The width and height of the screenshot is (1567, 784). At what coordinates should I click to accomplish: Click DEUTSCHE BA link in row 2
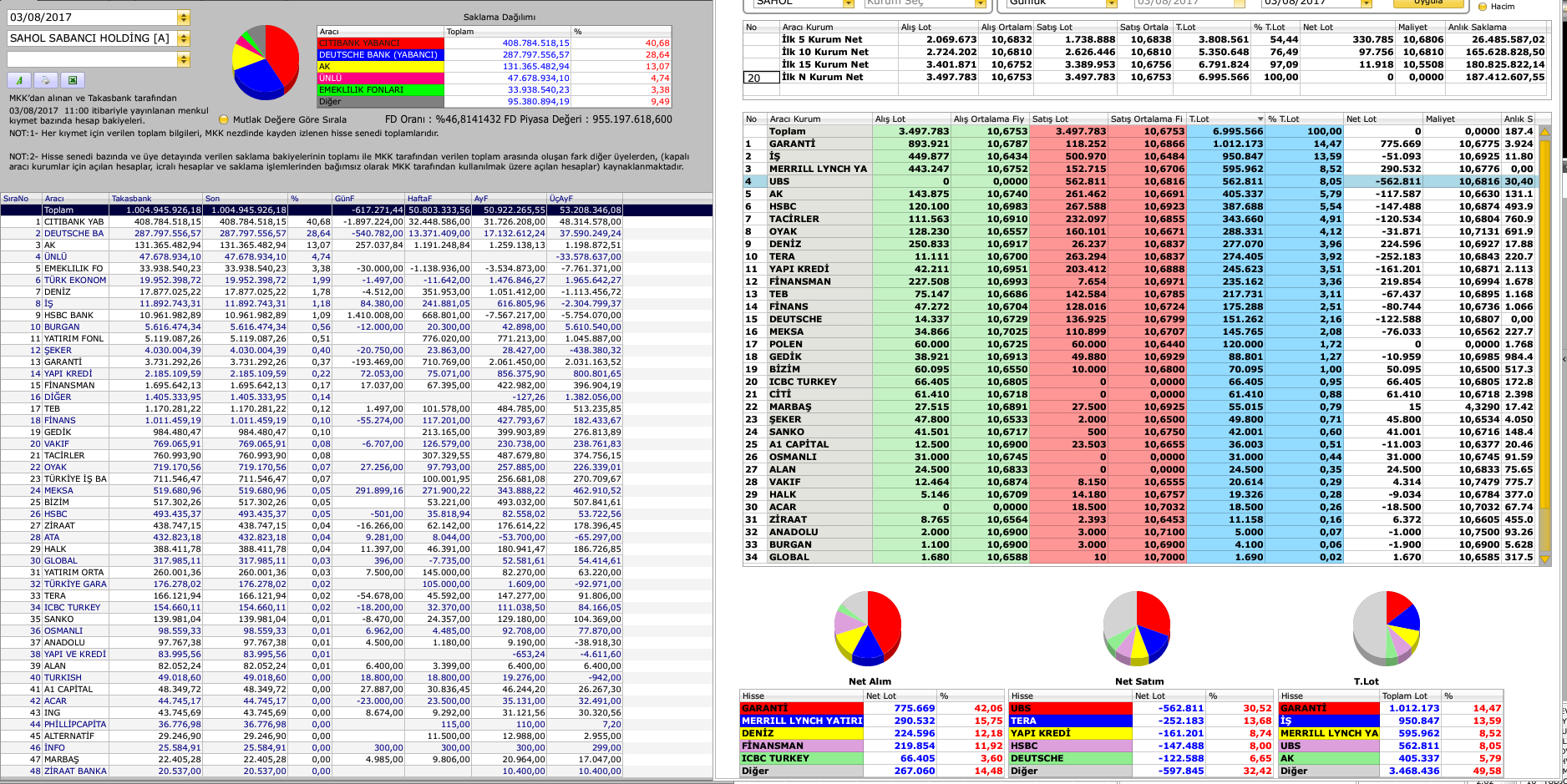point(74,234)
